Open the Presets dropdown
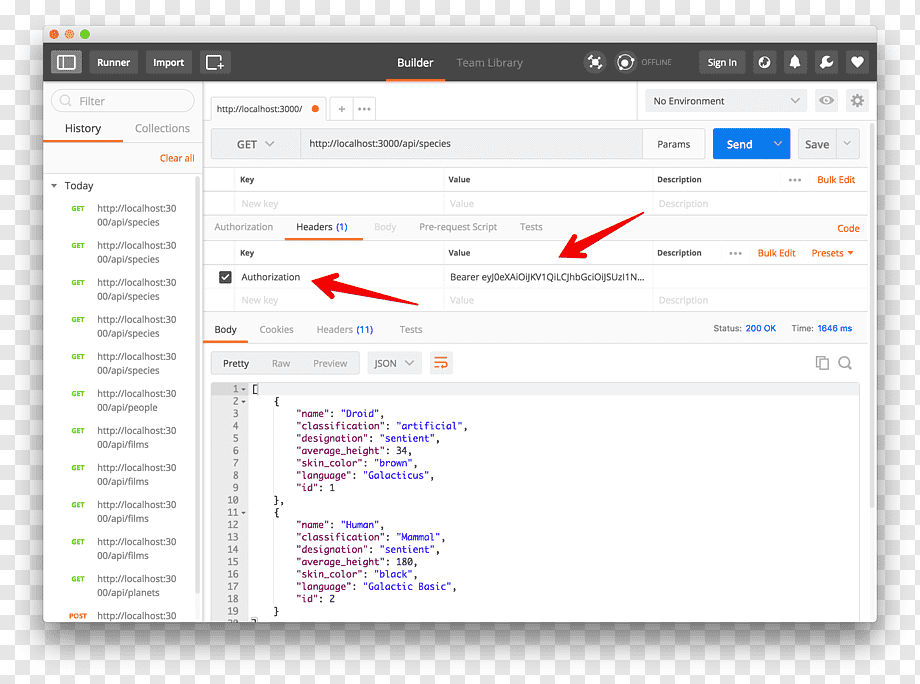The width and height of the screenshot is (920, 684). (x=832, y=253)
